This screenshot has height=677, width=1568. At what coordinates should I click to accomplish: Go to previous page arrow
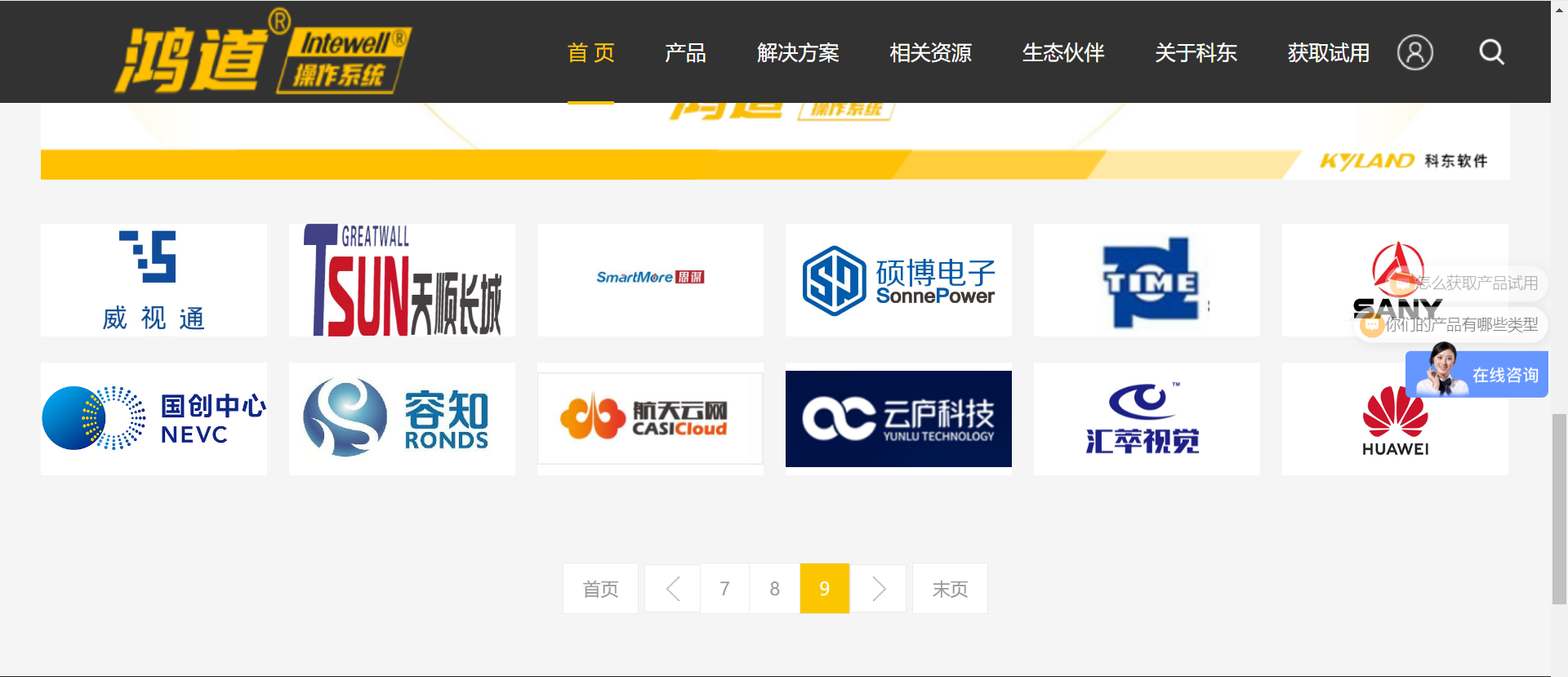point(672,588)
